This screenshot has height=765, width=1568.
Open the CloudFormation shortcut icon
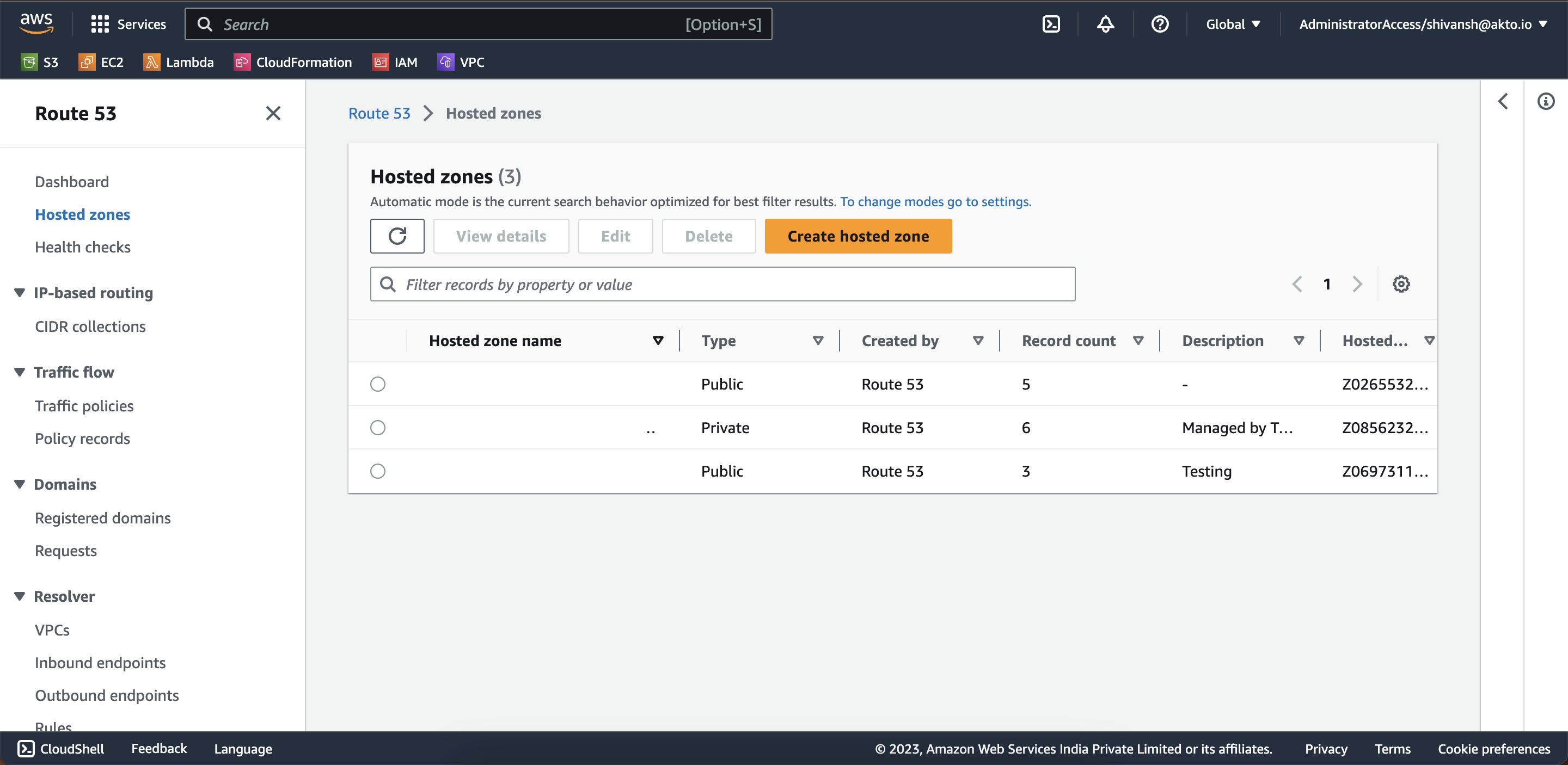tap(242, 62)
